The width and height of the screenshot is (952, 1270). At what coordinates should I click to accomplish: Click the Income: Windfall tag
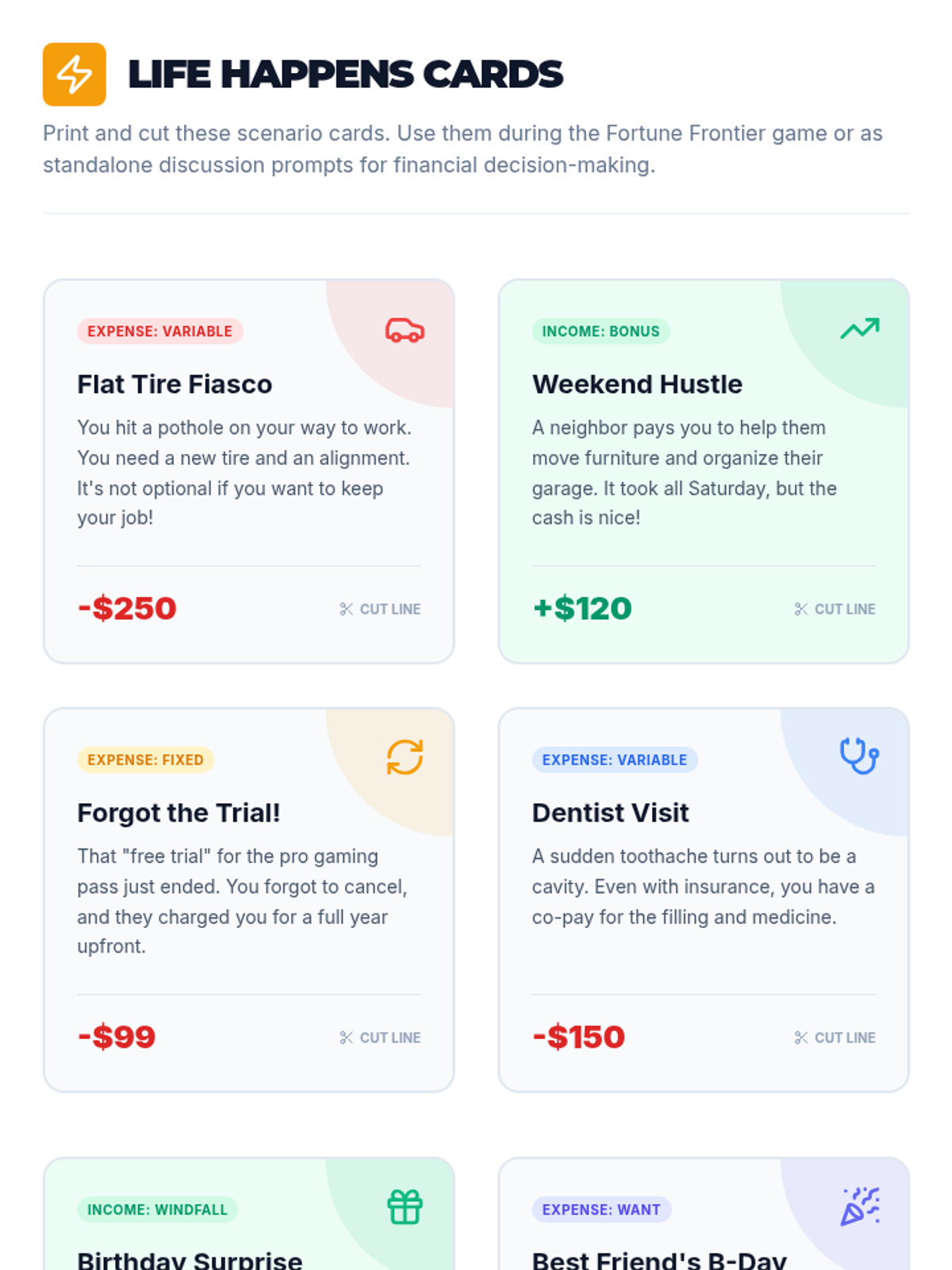point(157,1210)
